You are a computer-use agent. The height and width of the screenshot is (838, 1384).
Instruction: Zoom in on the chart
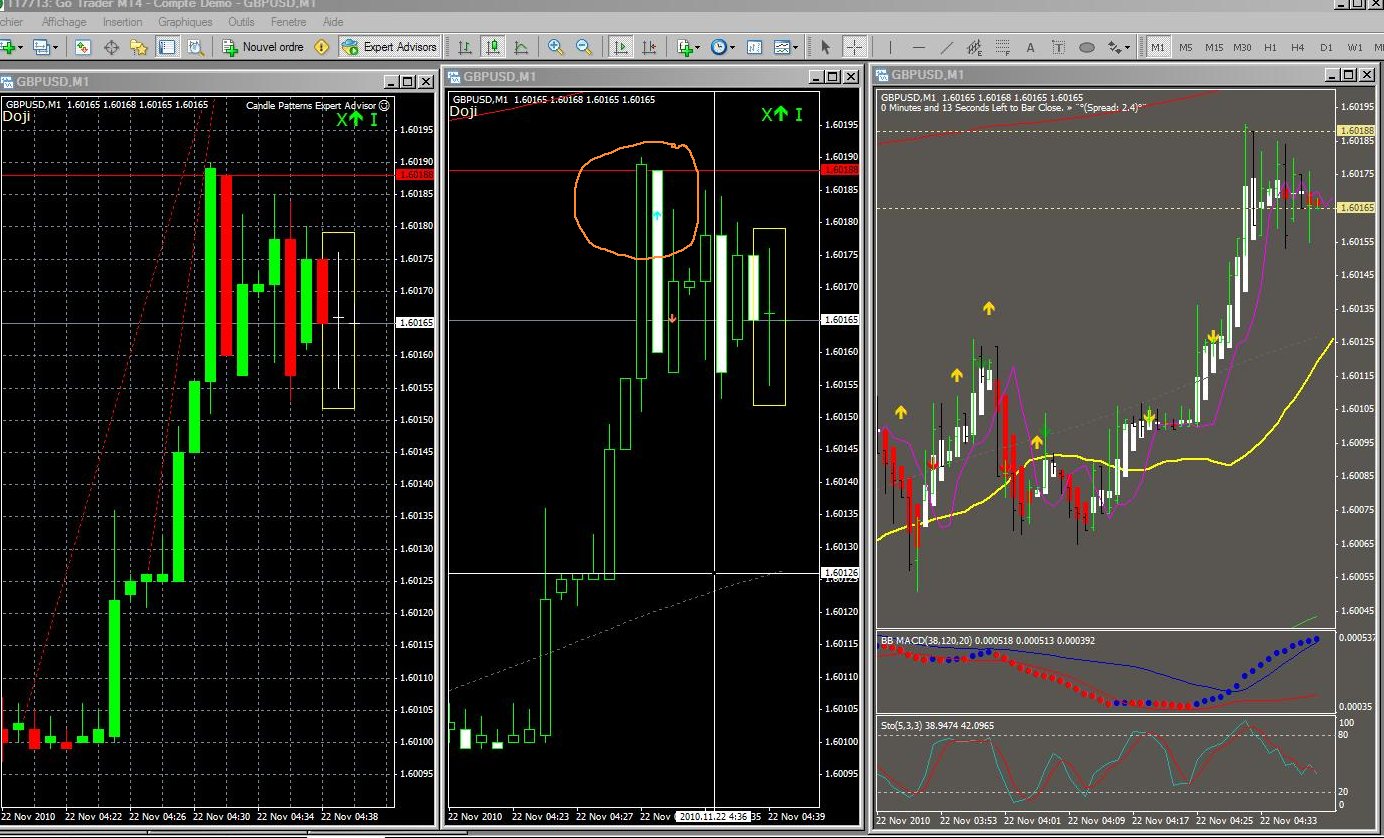coord(556,47)
